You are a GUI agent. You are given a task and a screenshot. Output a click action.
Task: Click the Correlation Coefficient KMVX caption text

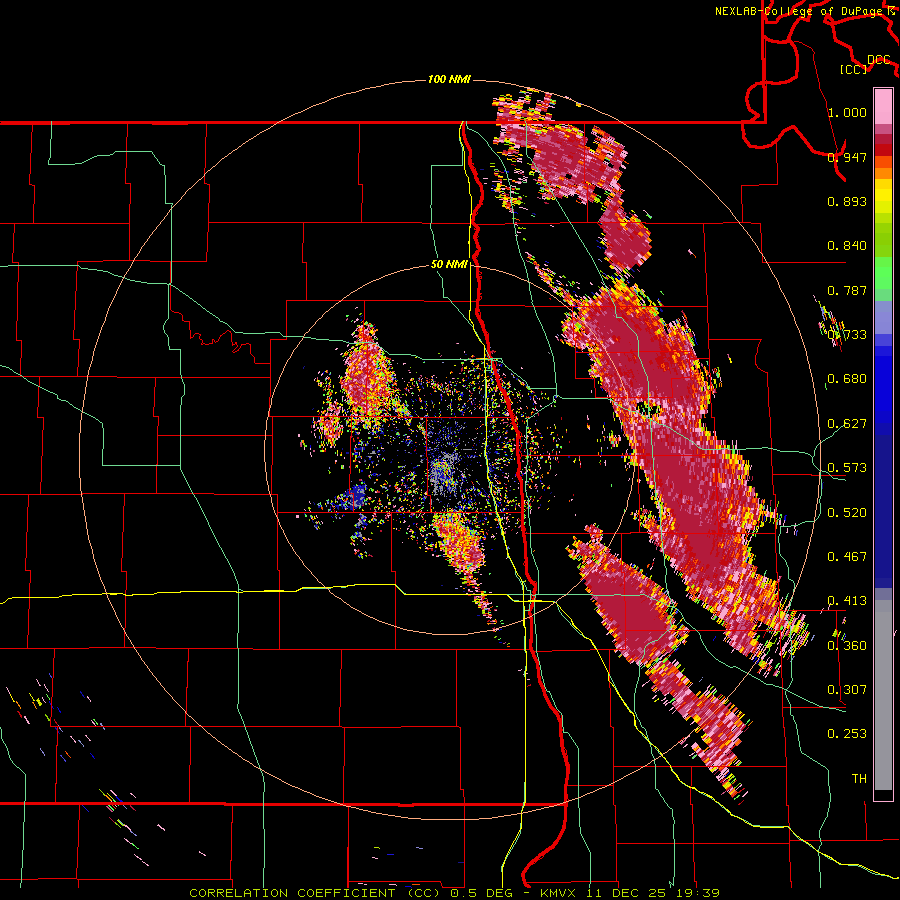tap(455, 893)
